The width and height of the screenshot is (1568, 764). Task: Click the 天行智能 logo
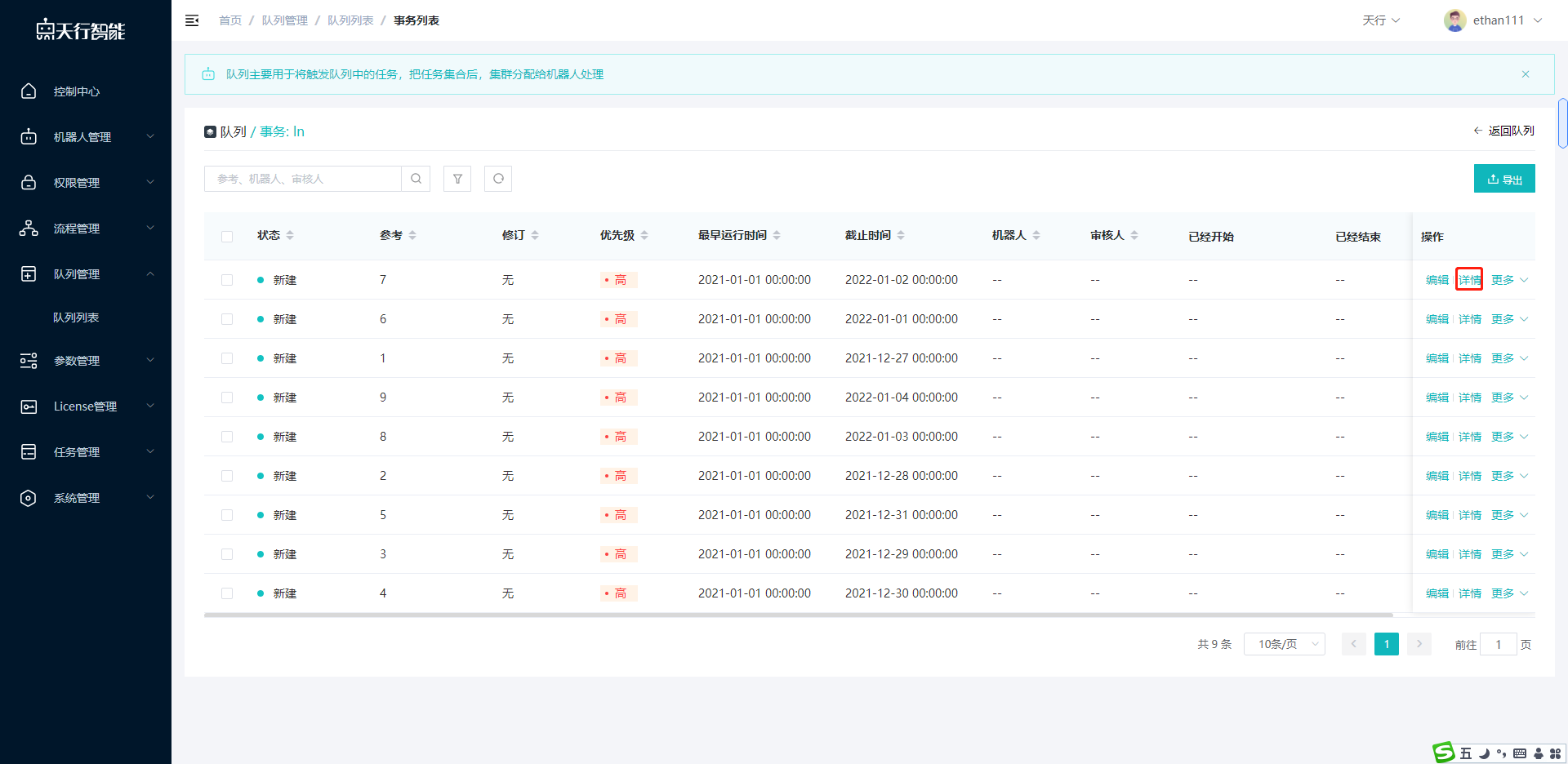[80, 30]
